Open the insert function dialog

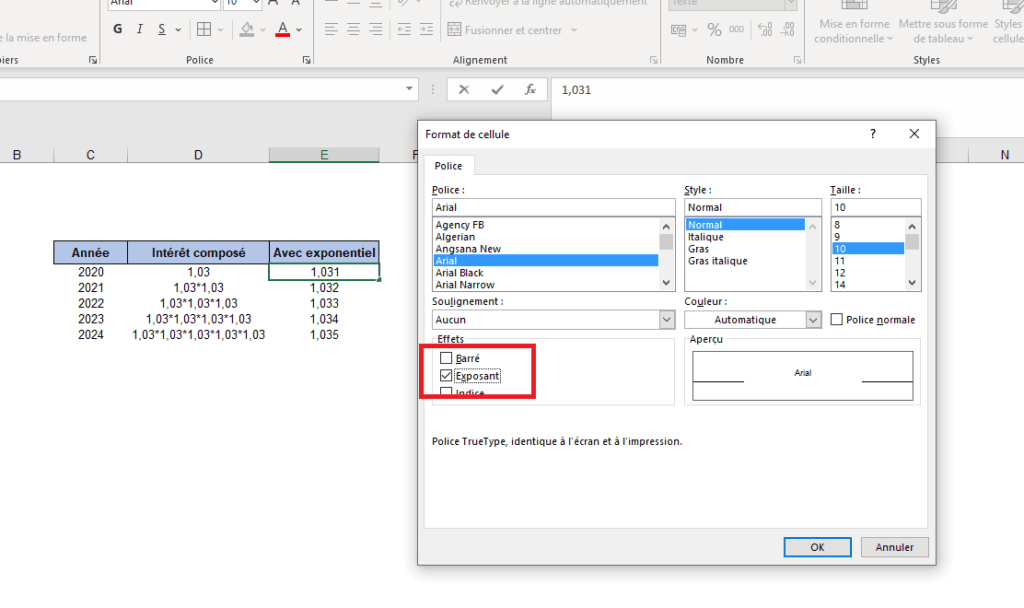coord(530,89)
